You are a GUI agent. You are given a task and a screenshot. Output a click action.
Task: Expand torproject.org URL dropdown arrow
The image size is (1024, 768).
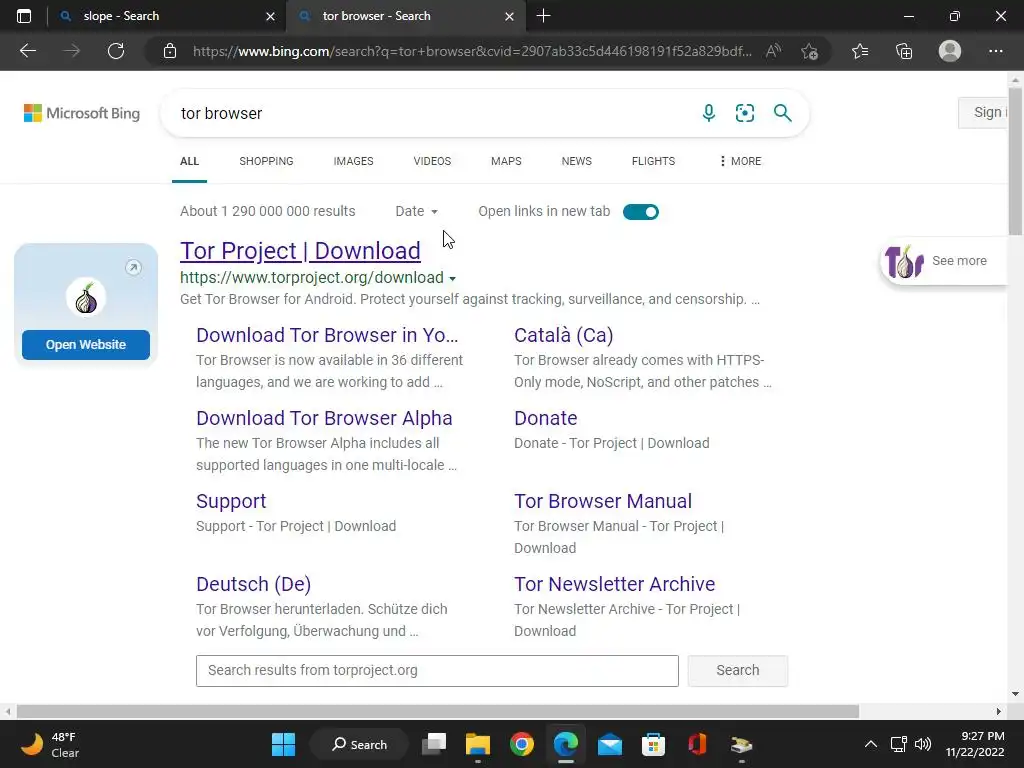pyautogui.click(x=452, y=279)
